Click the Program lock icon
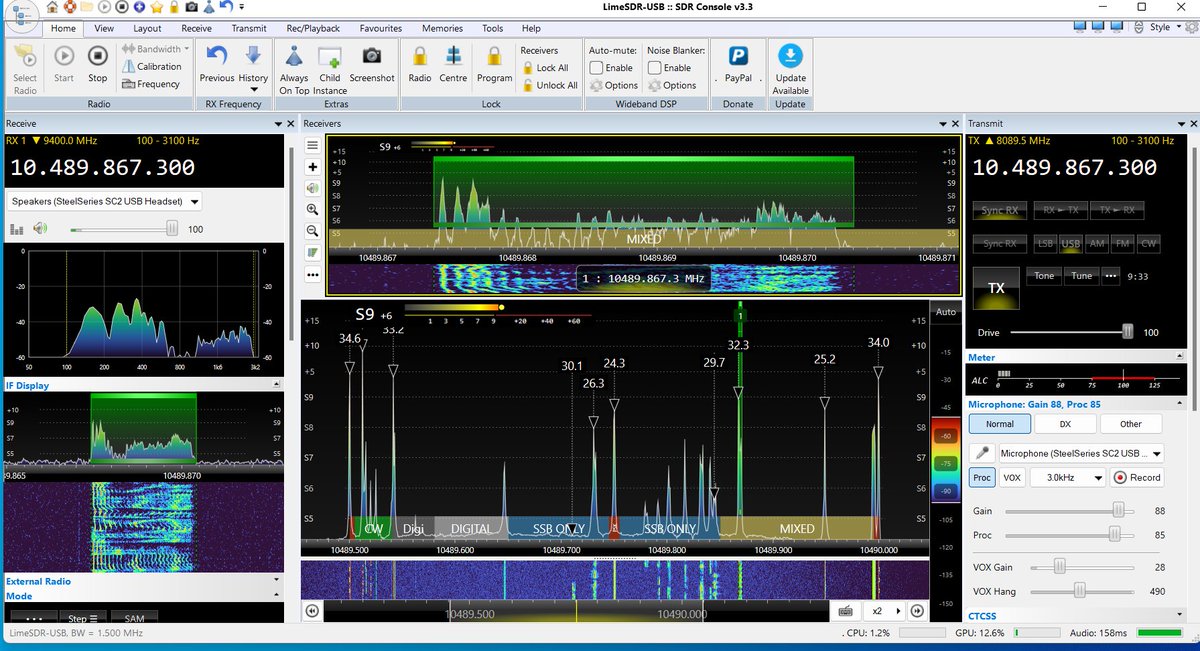Image resolution: width=1200 pixels, height=651 pixels. tap(494, 64)
